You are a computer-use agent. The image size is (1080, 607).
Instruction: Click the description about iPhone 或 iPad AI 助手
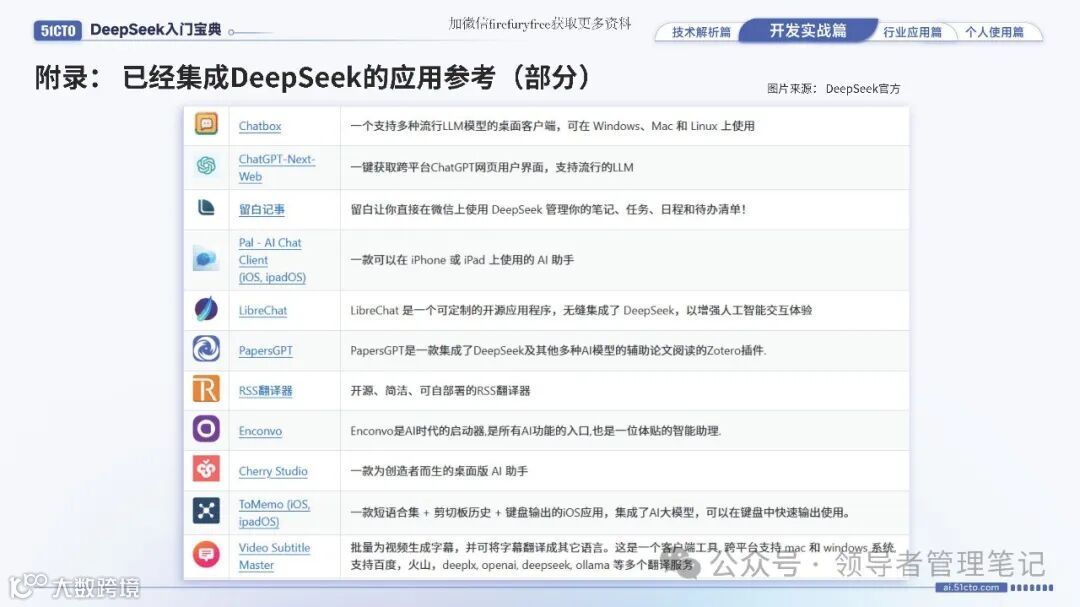click(462, 260)
